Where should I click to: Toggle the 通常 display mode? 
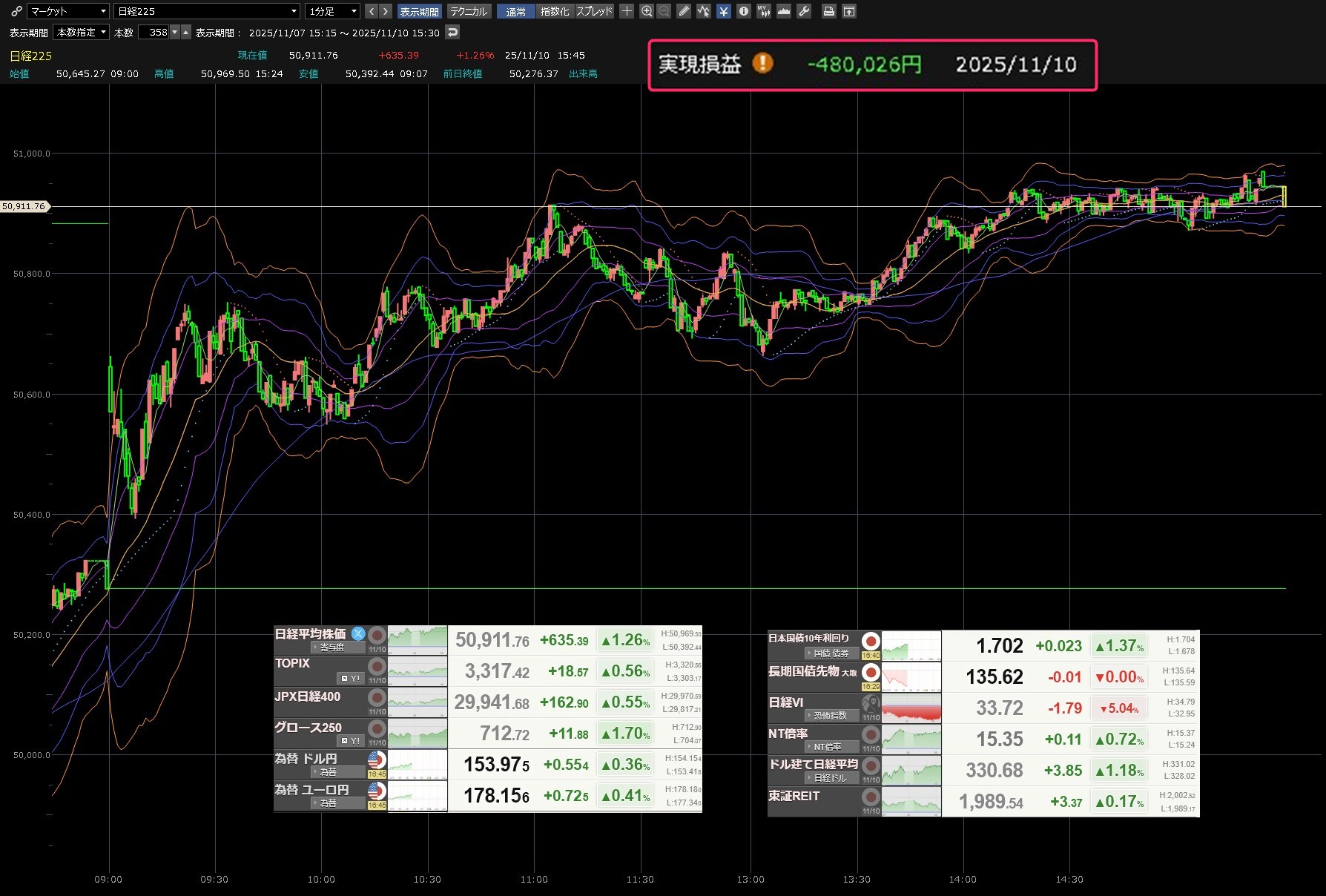(515, 11)
